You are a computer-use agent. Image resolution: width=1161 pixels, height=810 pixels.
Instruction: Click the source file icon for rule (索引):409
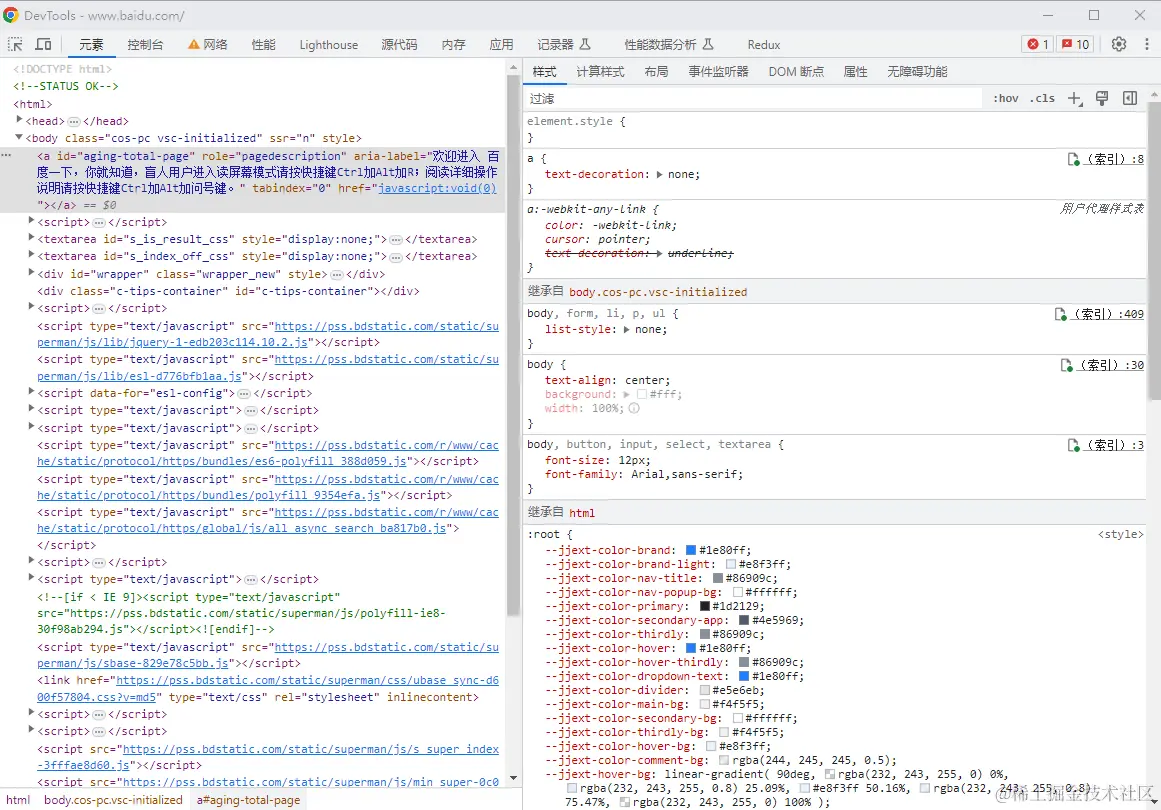[1060, 314]
